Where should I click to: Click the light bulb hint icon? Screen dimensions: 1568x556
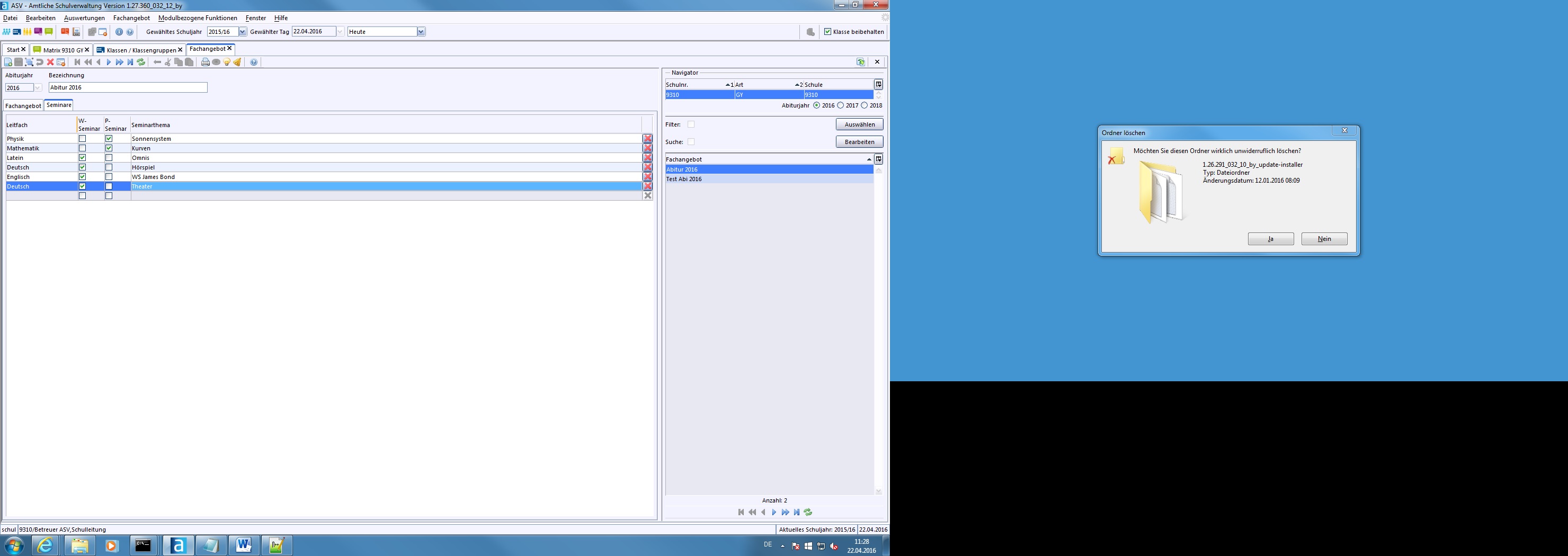(x=227, y=62)
